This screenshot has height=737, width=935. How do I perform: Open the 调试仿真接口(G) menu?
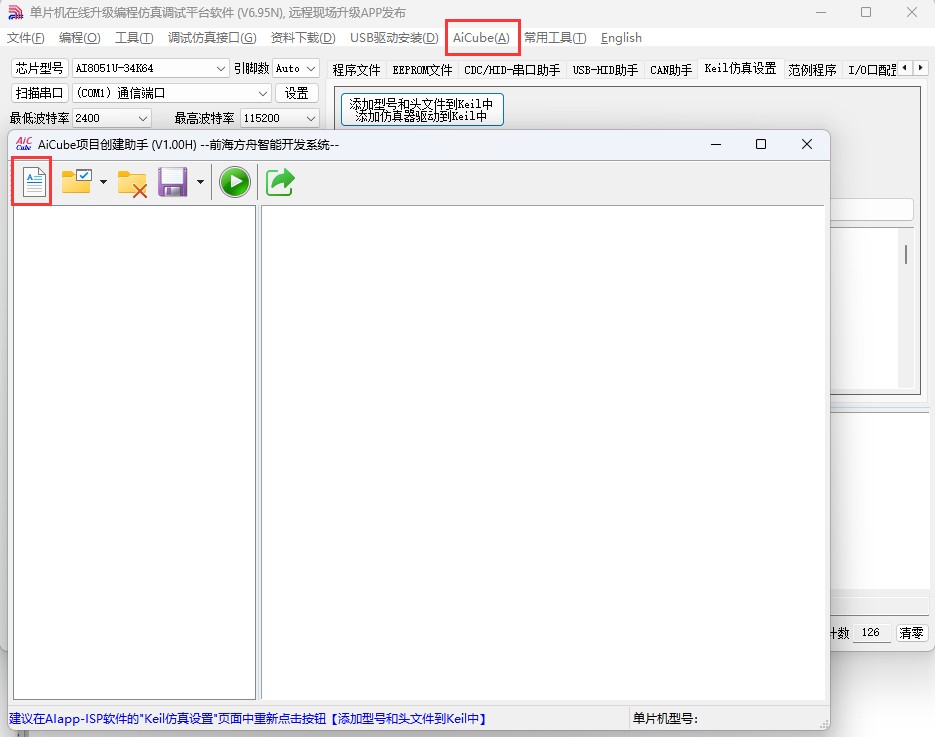212,38
